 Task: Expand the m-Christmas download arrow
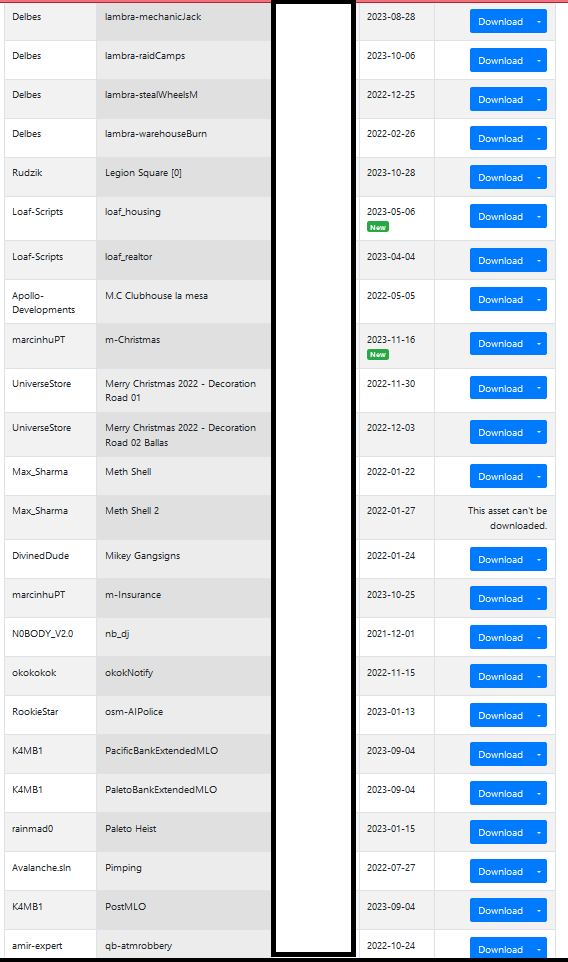[x=539, y=344]
